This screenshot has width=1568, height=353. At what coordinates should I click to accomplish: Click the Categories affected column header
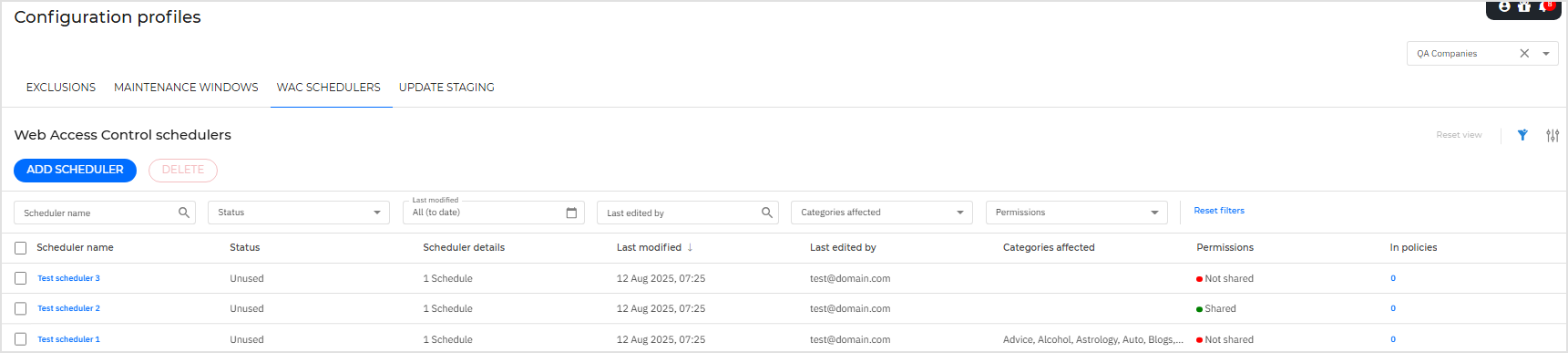click(x=1049, y=247)
